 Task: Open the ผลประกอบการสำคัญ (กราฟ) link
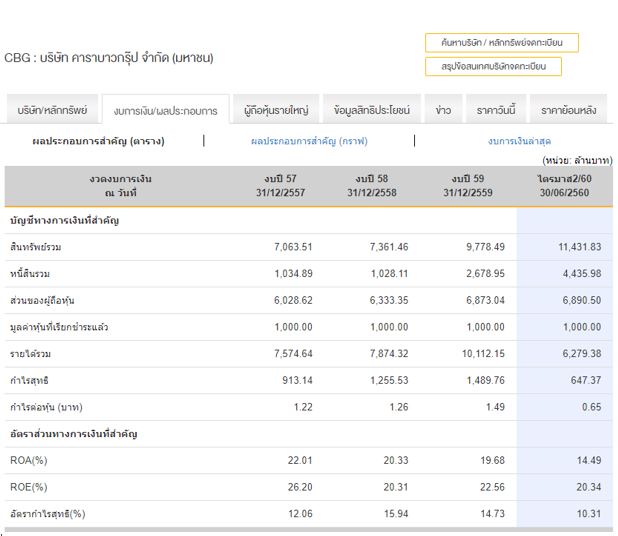click(x=309, y=141)
